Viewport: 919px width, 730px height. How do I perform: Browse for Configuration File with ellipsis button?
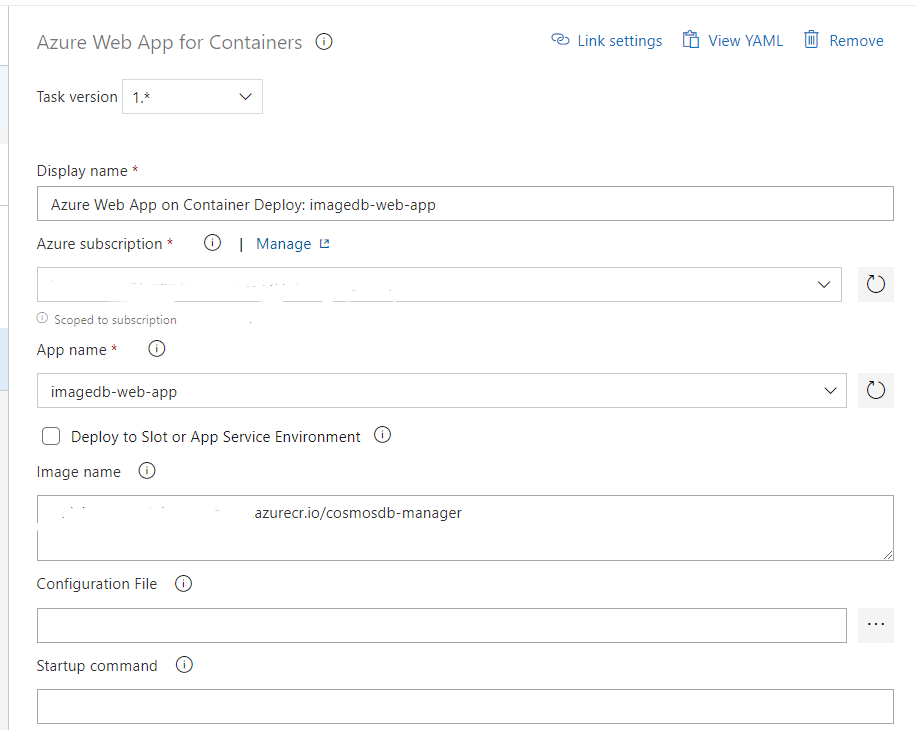click(x=876, y=624)
